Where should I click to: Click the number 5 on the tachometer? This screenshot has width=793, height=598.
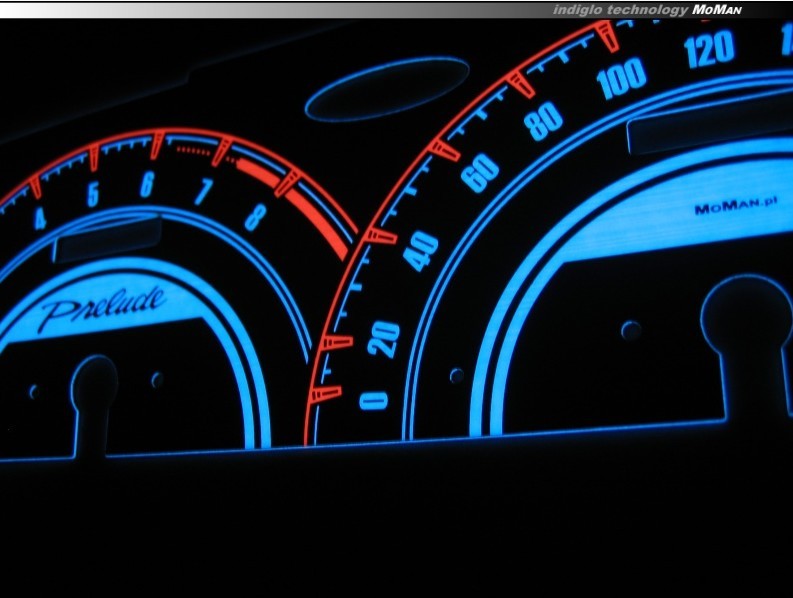tap(92, 194)
